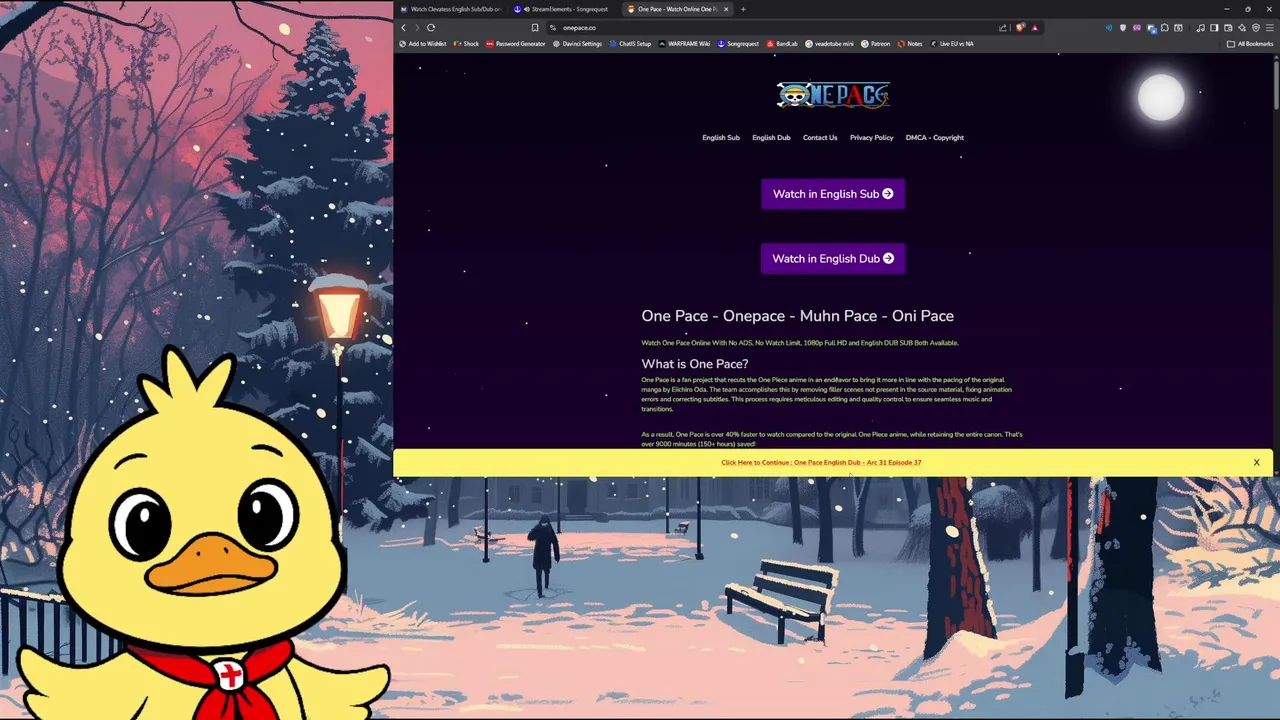
Task: Dismiss the yellow continue banner with X
Action: click(1257, 463)
